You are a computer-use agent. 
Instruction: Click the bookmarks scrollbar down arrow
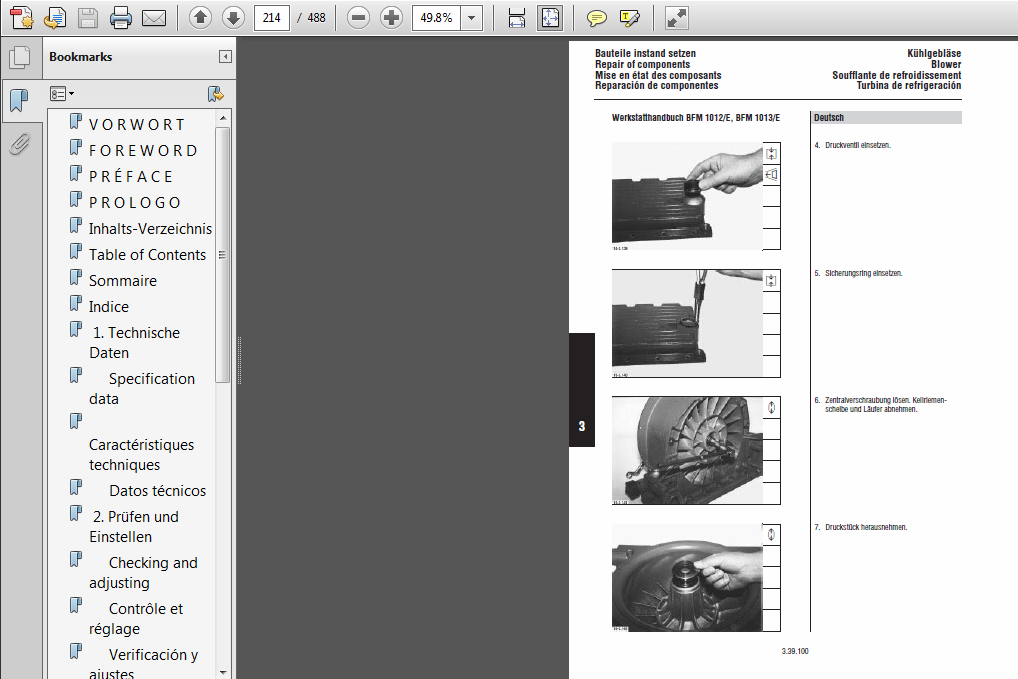(223, 673)
